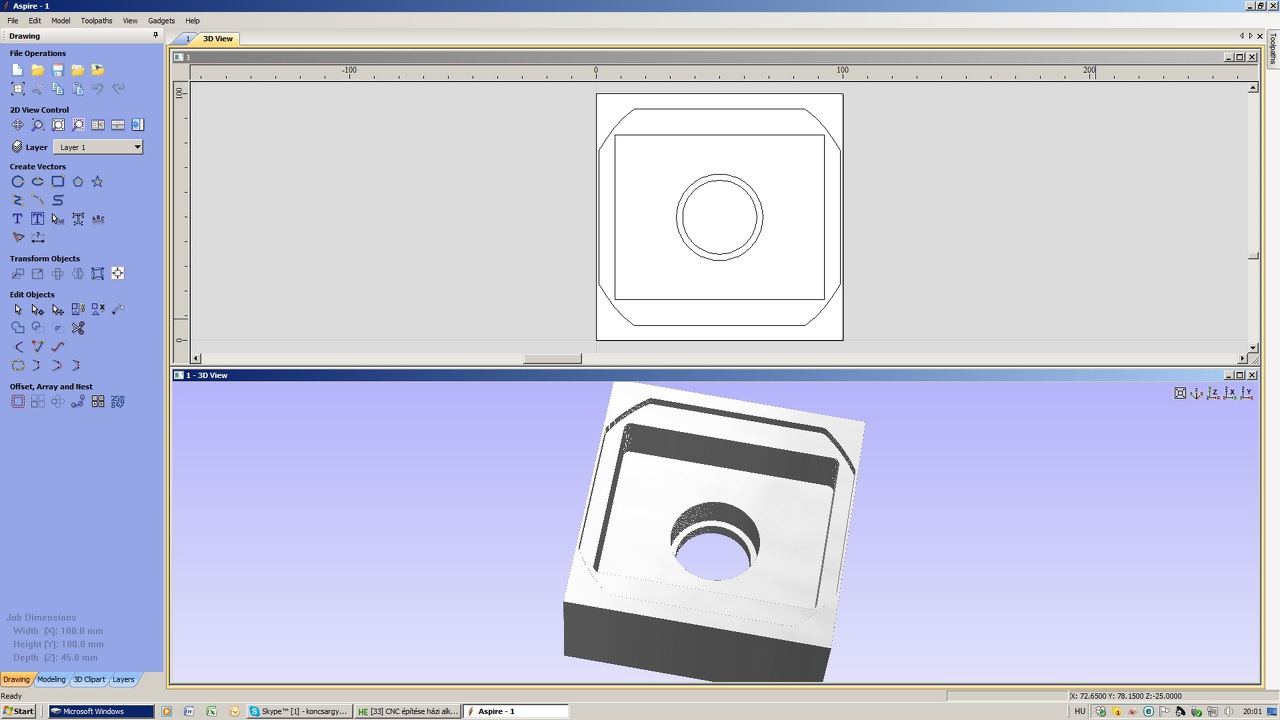The height and width of the screenshot is (720, 1280).
Task: Open the CNC építése taskbar window
Action: tap(408, 711)
